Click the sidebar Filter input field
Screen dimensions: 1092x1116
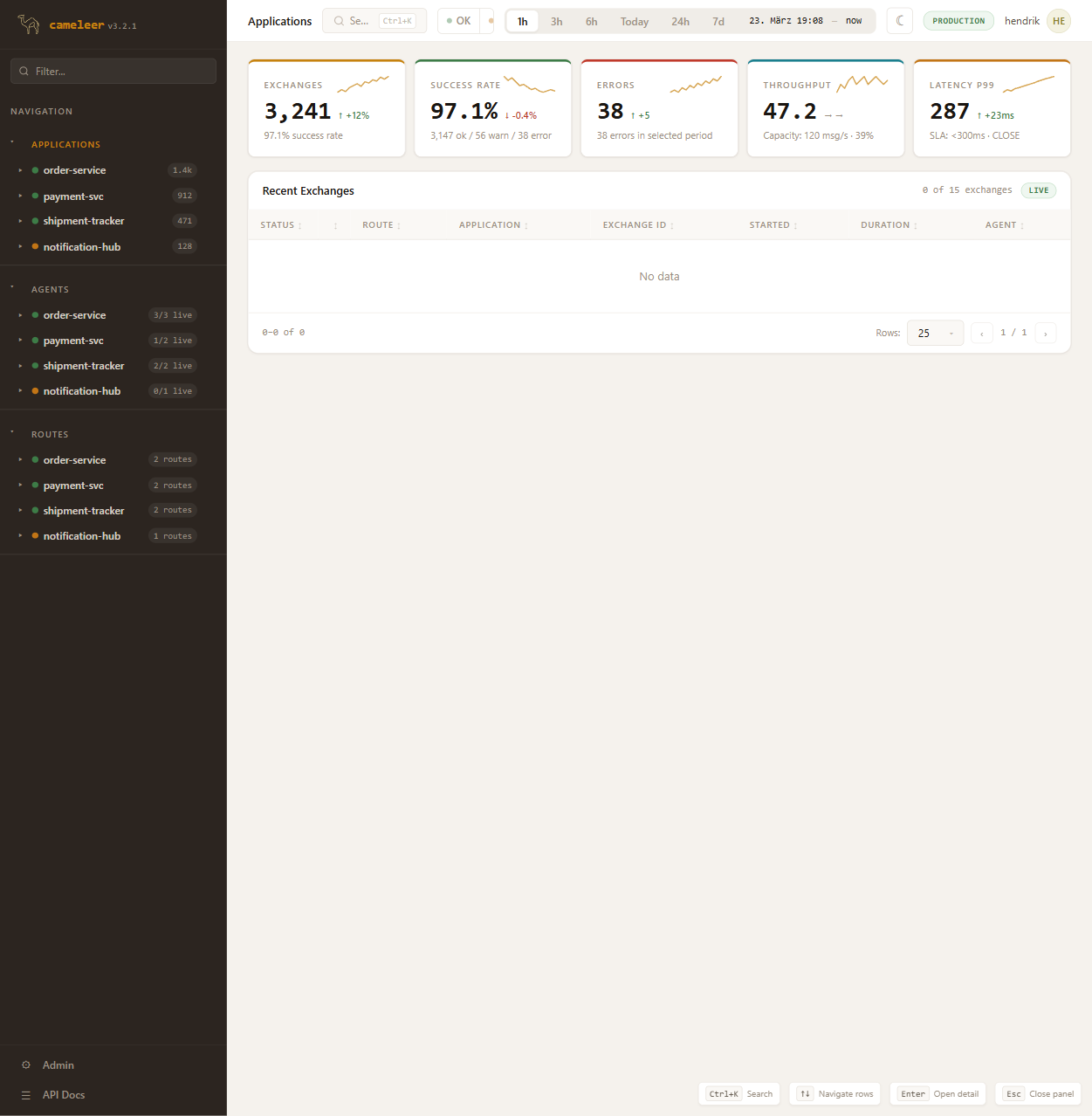click(113, 72)
